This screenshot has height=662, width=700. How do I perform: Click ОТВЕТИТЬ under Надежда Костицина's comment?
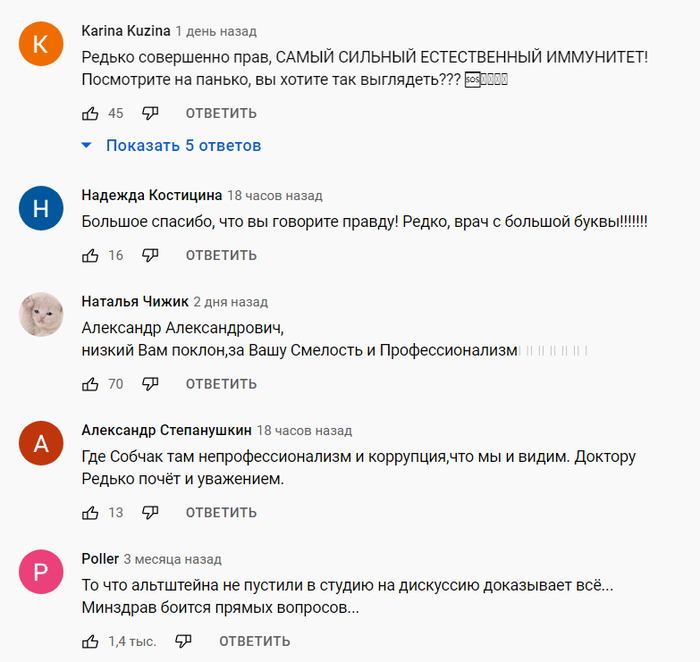click(221, 255)
